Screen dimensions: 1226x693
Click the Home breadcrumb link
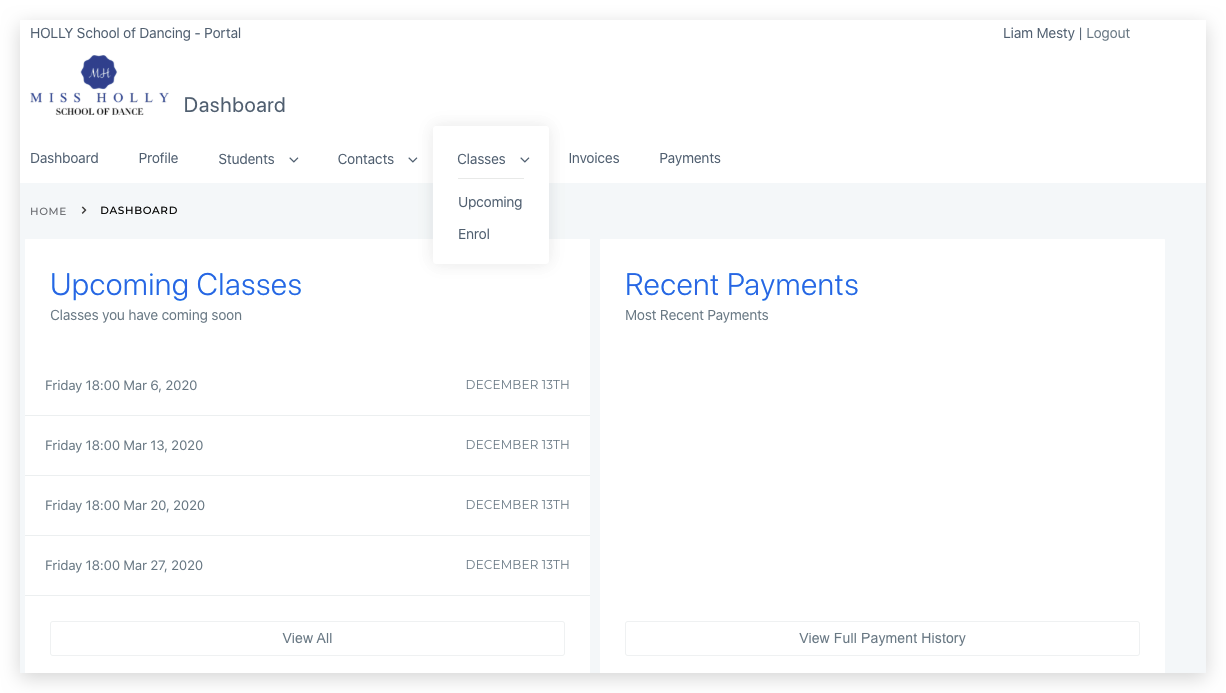(x=48, y=211)
